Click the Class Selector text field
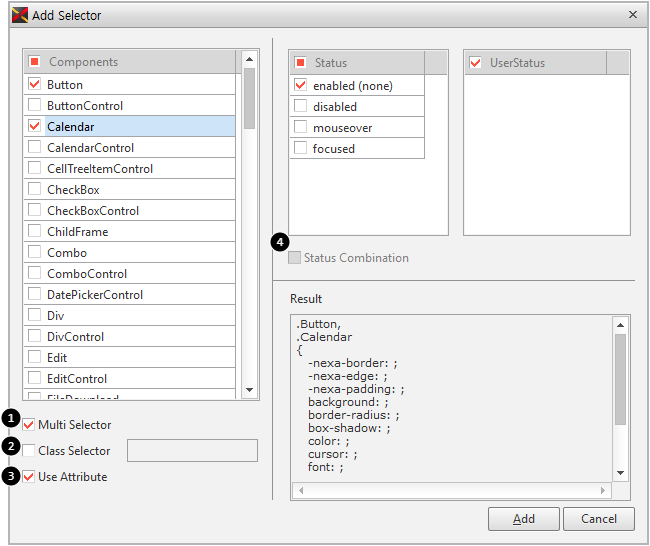This screenshot has height=546, width=650. tap(192, 451)
